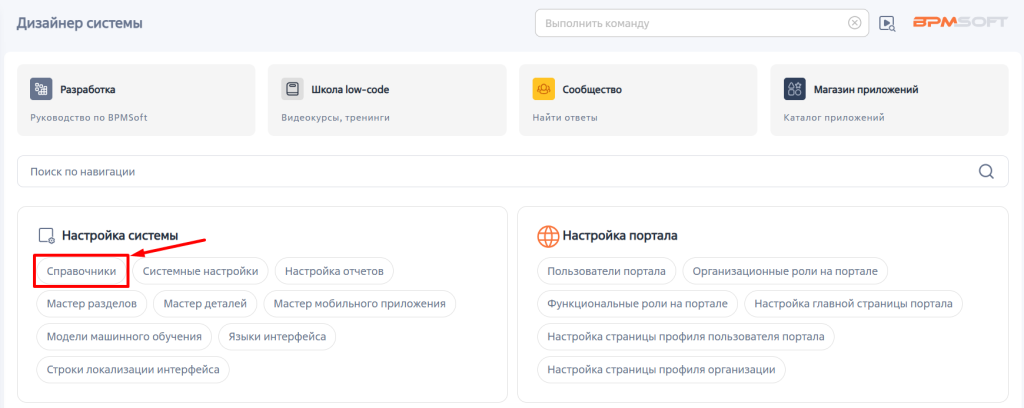Open Настройка страницы профиля организации
The image size is (1024, 408).
(x=662, y=369)
